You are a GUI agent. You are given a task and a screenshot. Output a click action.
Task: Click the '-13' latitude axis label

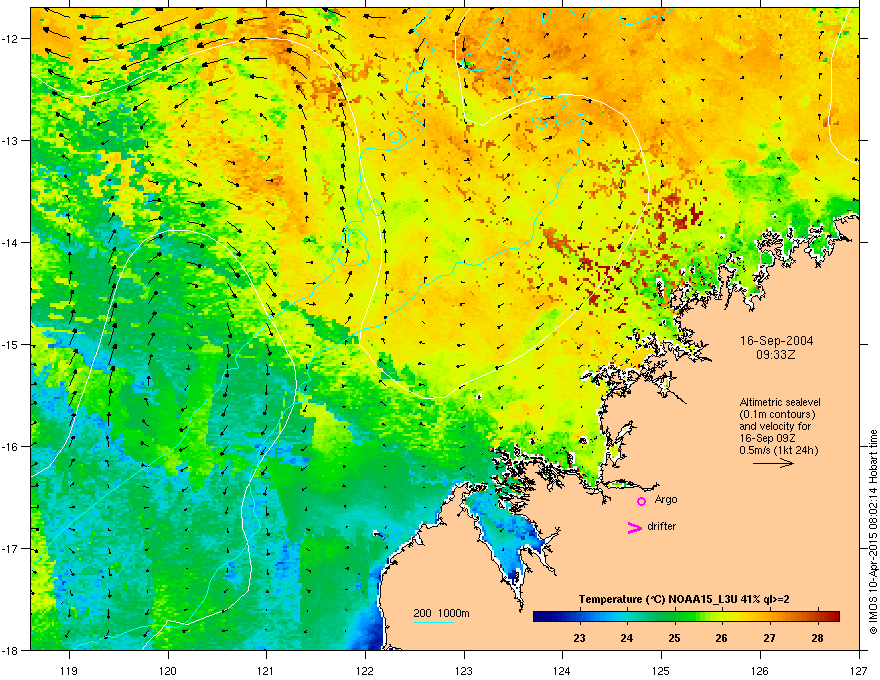(10, 141)
